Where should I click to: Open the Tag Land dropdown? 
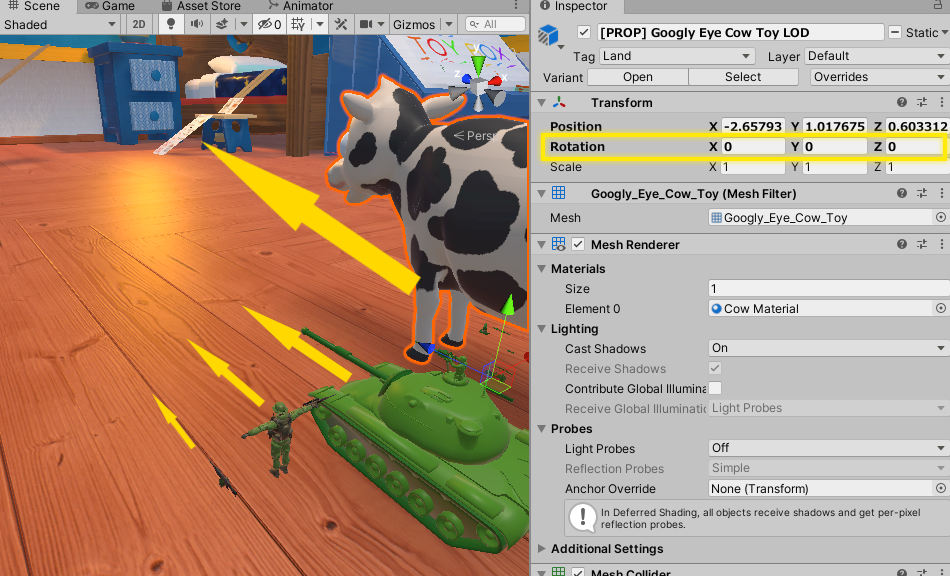point(677,56)
